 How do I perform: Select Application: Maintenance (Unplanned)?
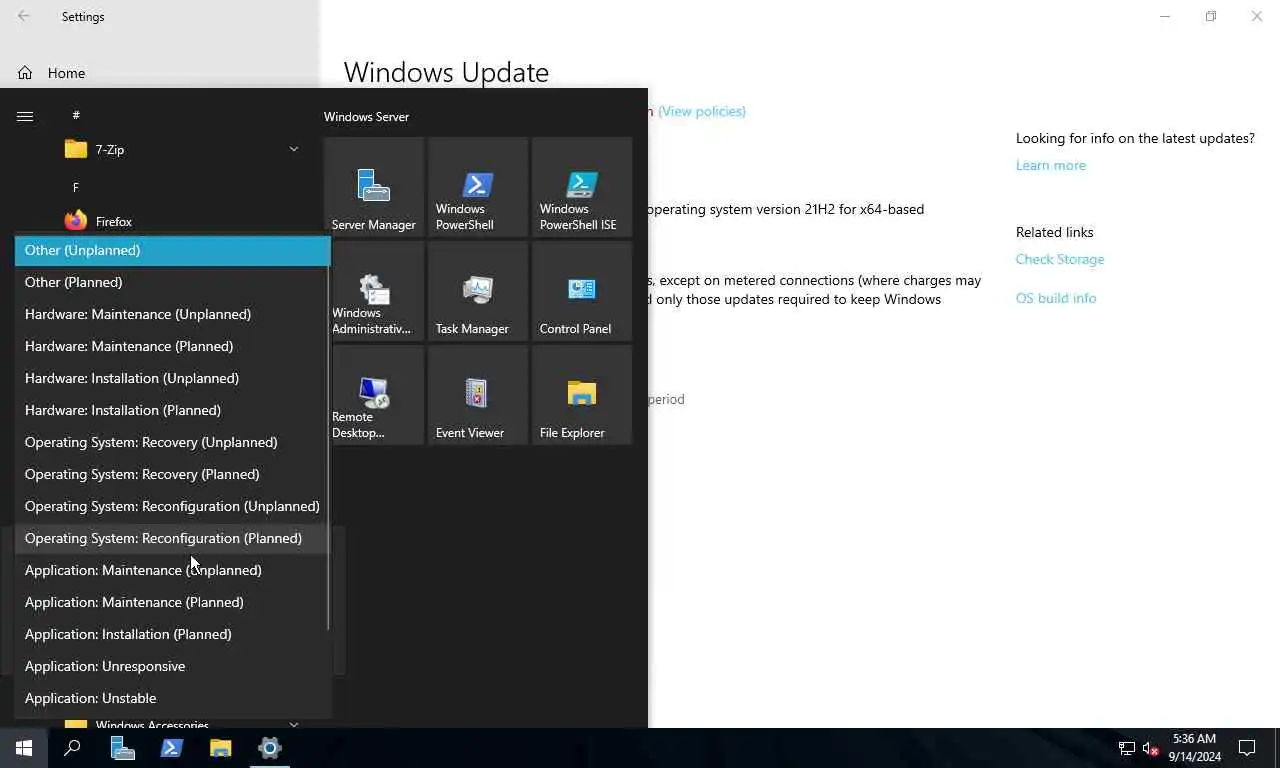pos(172,570)
